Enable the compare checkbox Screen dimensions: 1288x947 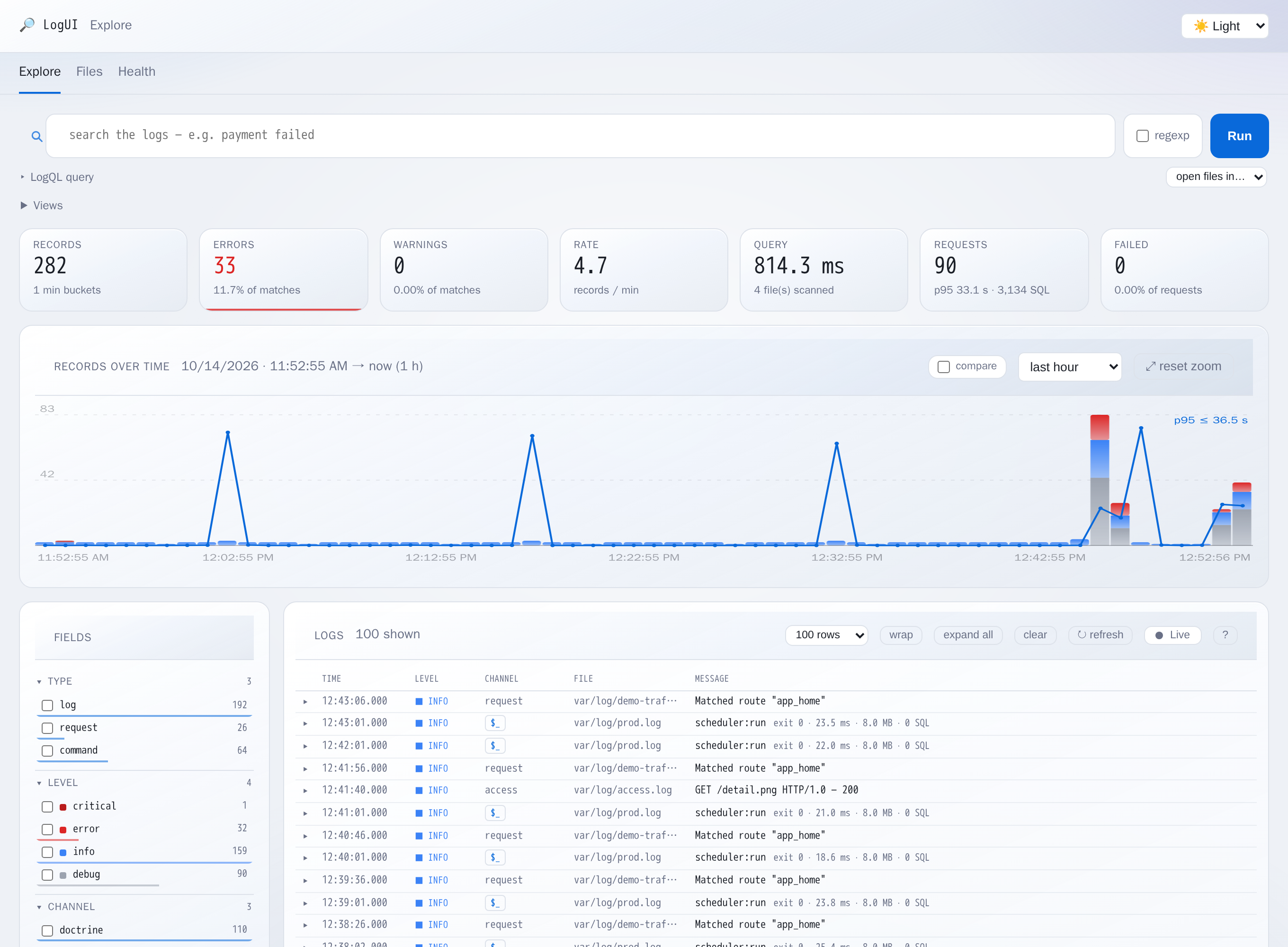coord(943,367)
